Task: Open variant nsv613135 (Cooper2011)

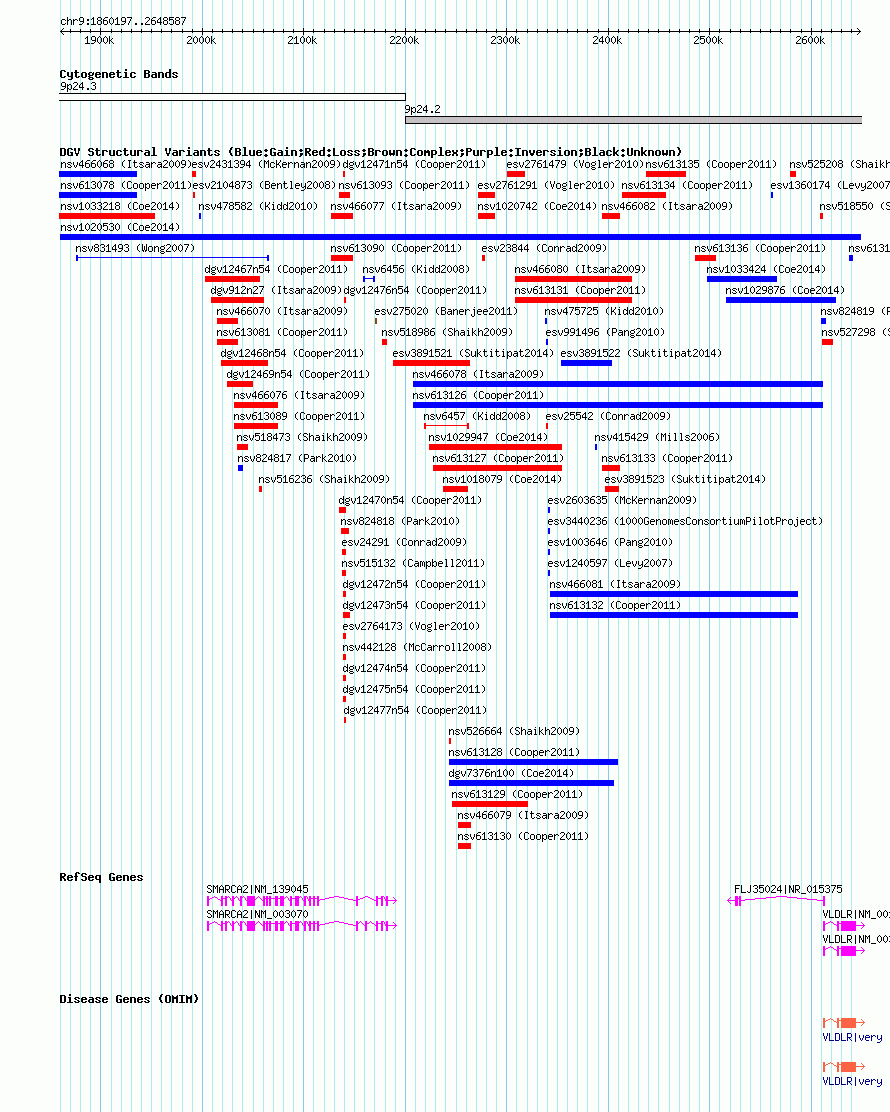Action: coord(711,165)
